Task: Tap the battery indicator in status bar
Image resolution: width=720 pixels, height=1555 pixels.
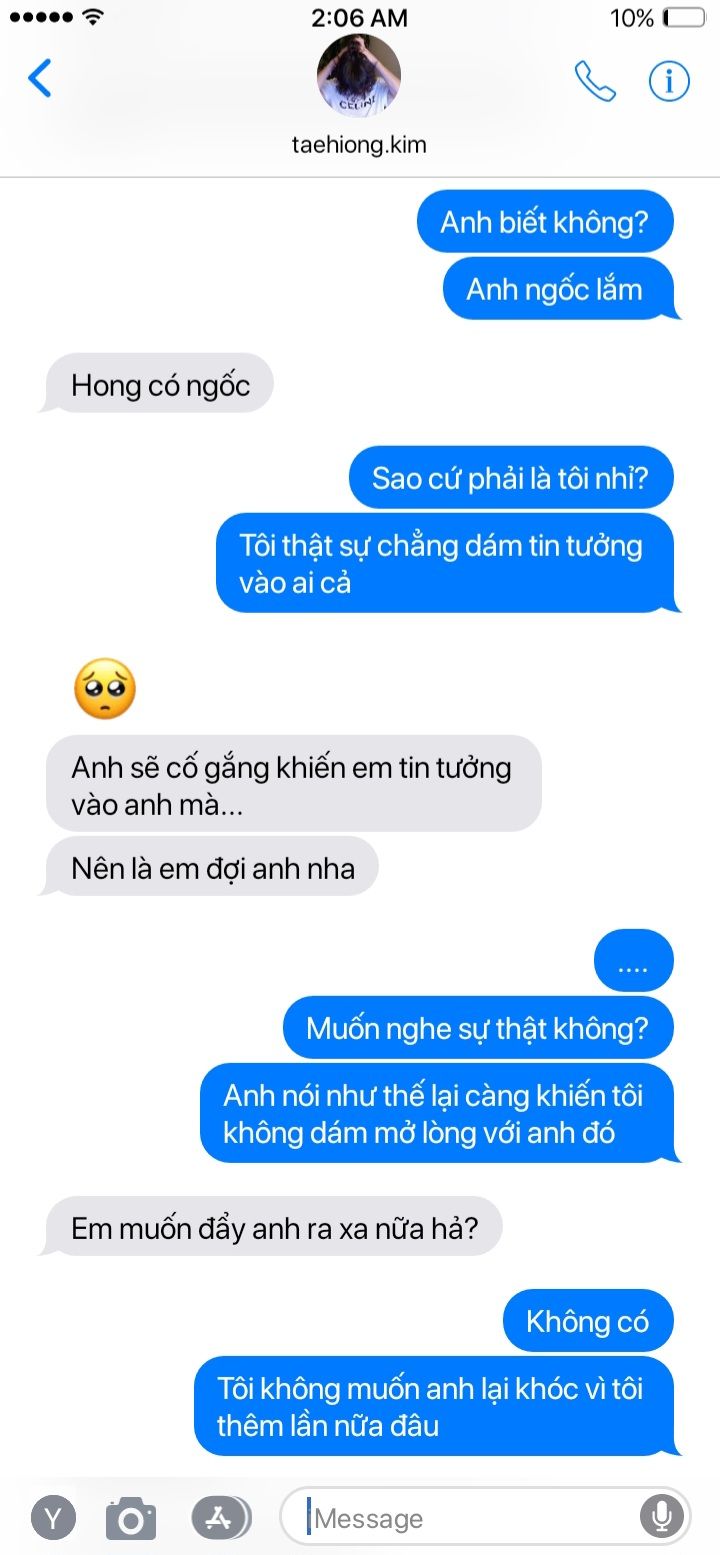Action: [684, 18]
